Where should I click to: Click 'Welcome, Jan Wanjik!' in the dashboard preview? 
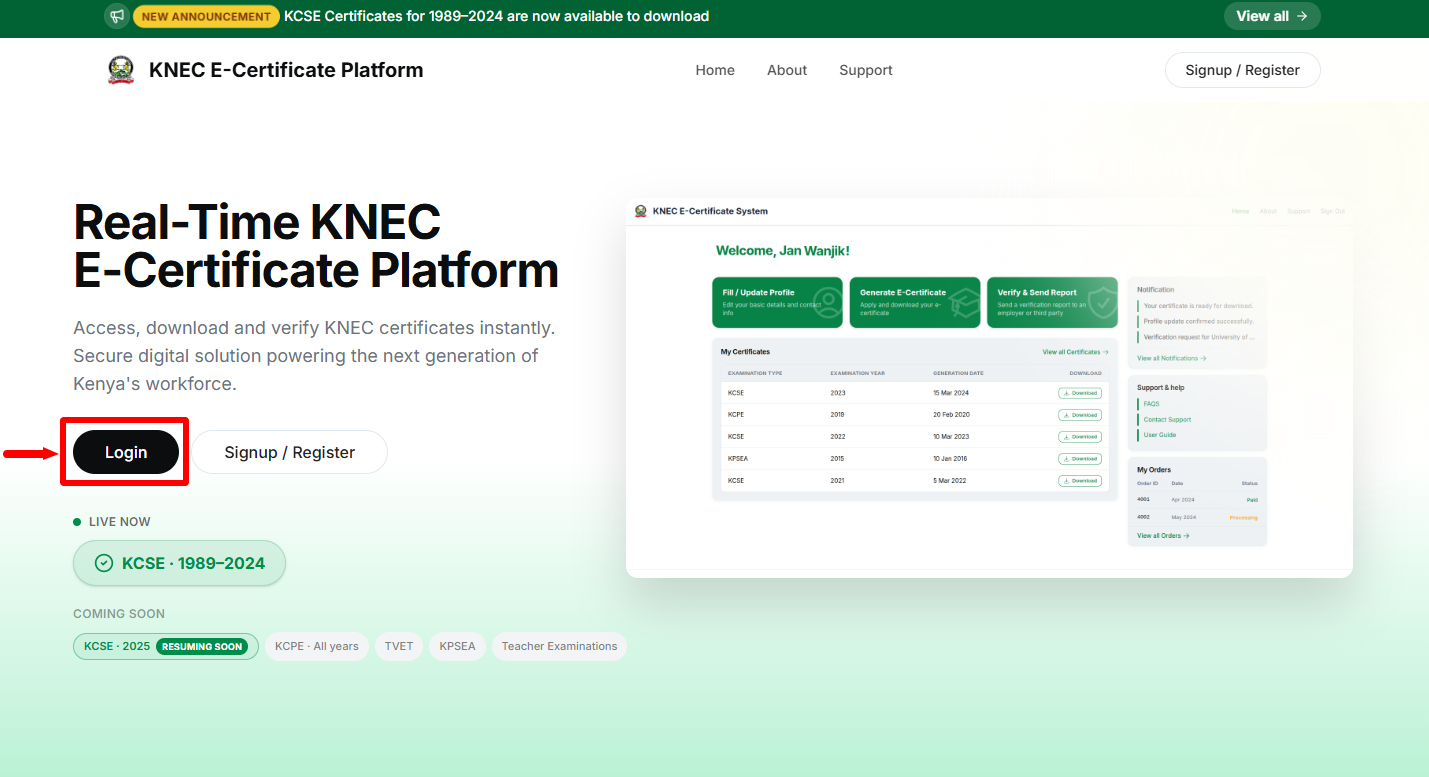pos(783,250)
